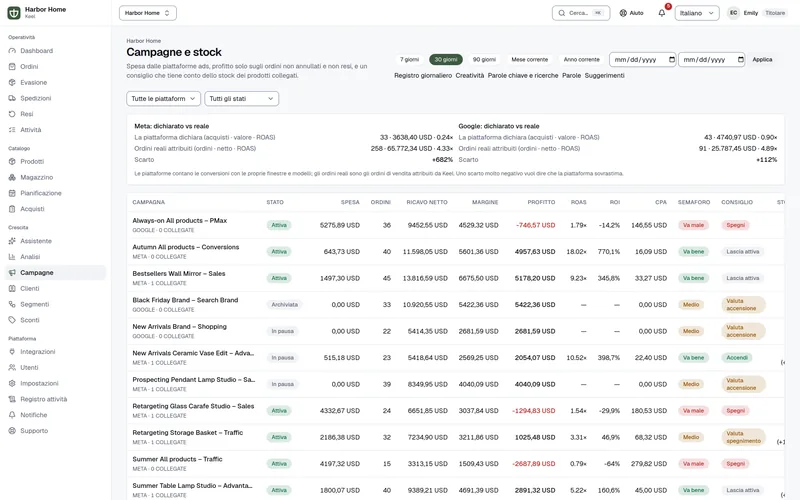The image size is (800, 500).
Task: Click the start date input field
Action: click(x=643, y=60)
